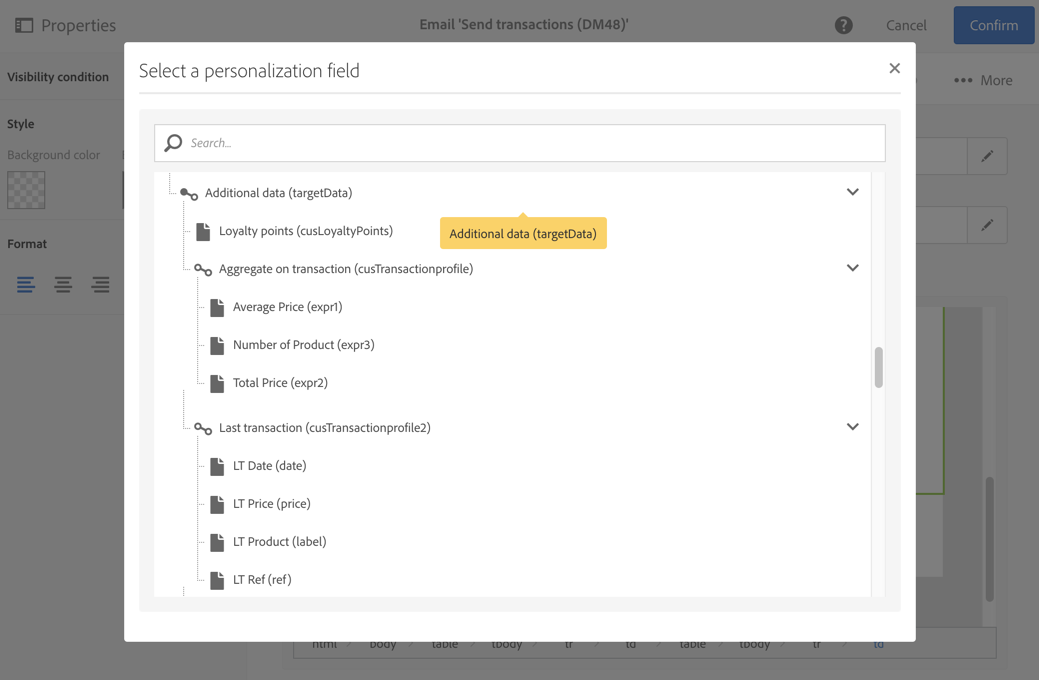Pick LT Product (label) field
Image resolution: width=1039 pixels, height=680 pixels.
279,542
